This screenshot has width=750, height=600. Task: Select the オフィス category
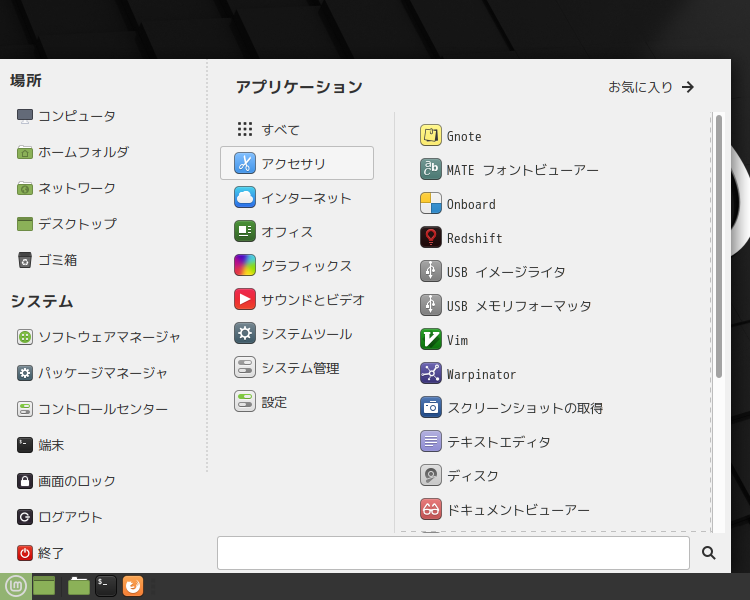pyautogui.click(x=297, y=231)
